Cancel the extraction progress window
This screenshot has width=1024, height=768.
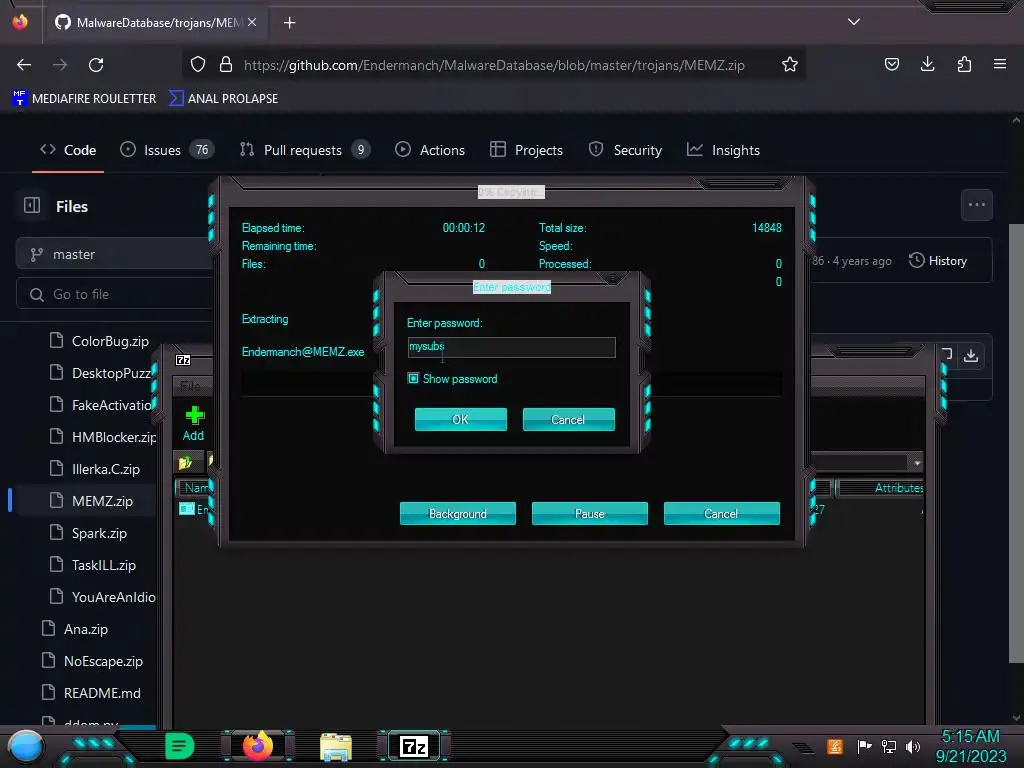click(x=722, y=513)
